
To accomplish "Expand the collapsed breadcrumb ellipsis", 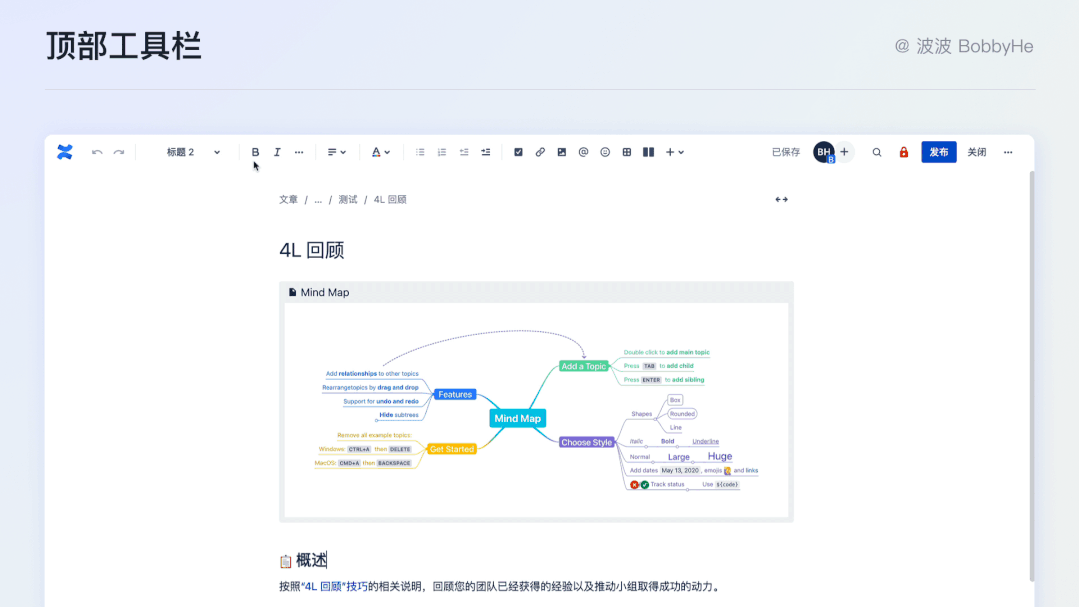I will coord(318,200).
